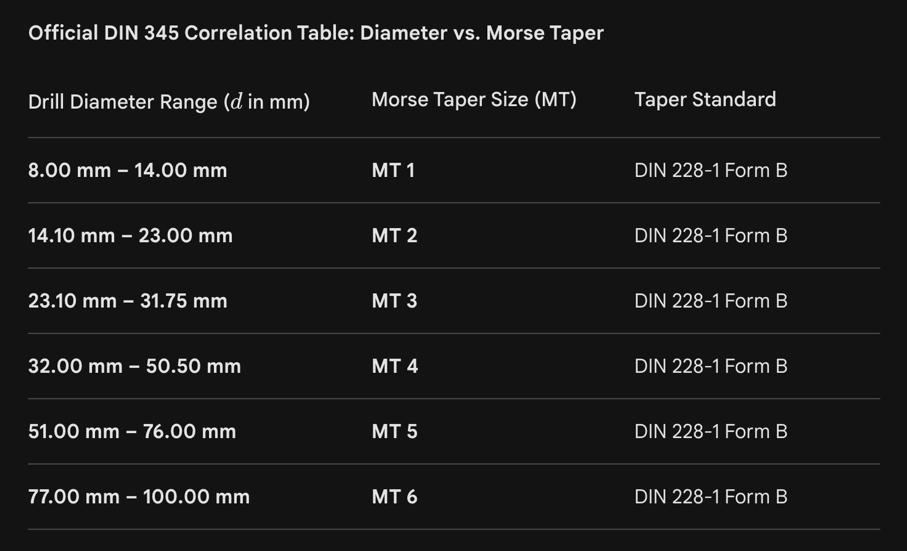Screen dimensions: 907x551
Task: Select the 51.00 mm – 76.00 mm cell
Action: pos(132,432)
